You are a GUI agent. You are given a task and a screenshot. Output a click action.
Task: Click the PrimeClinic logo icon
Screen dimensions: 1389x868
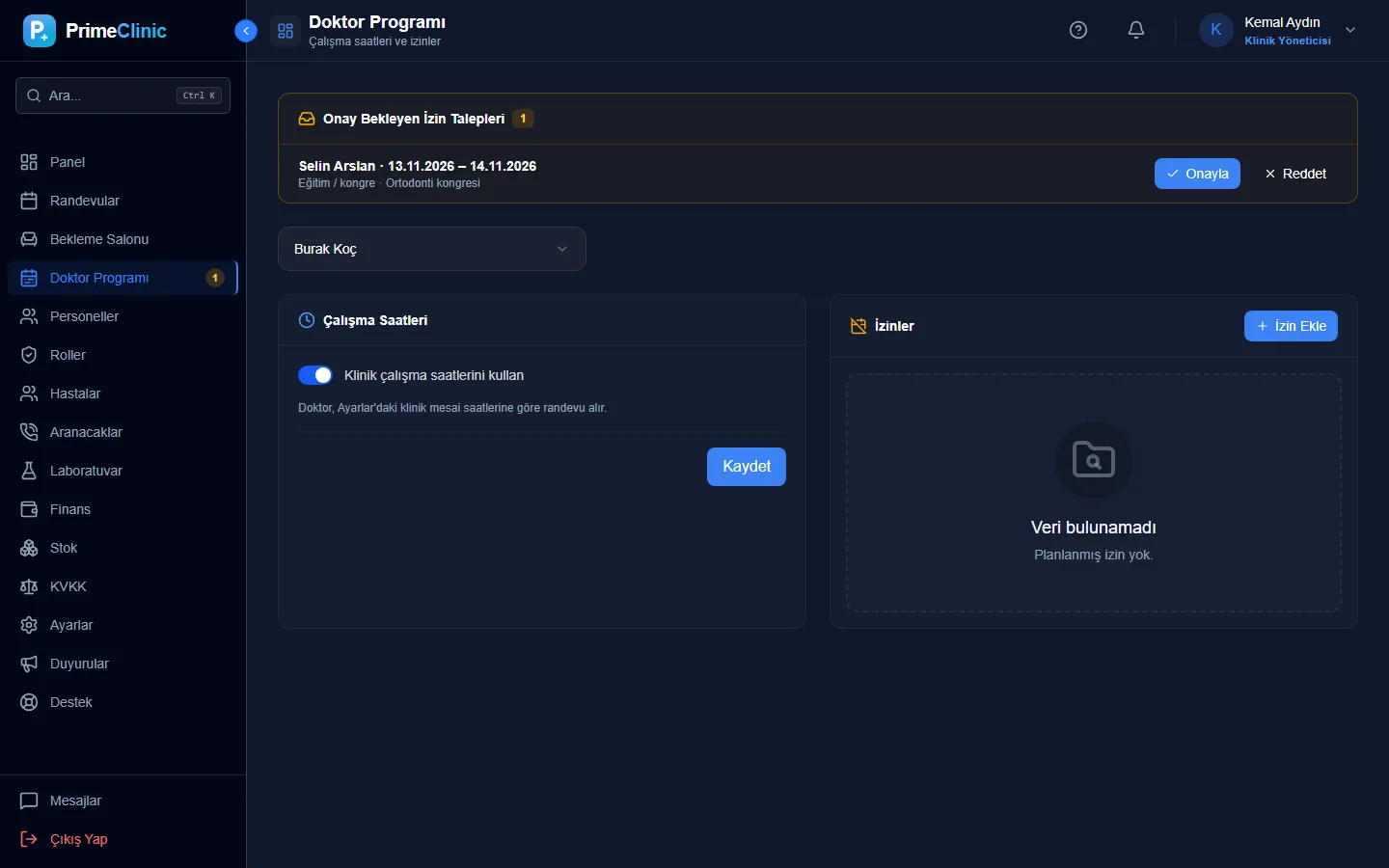(x=40, y=31)
